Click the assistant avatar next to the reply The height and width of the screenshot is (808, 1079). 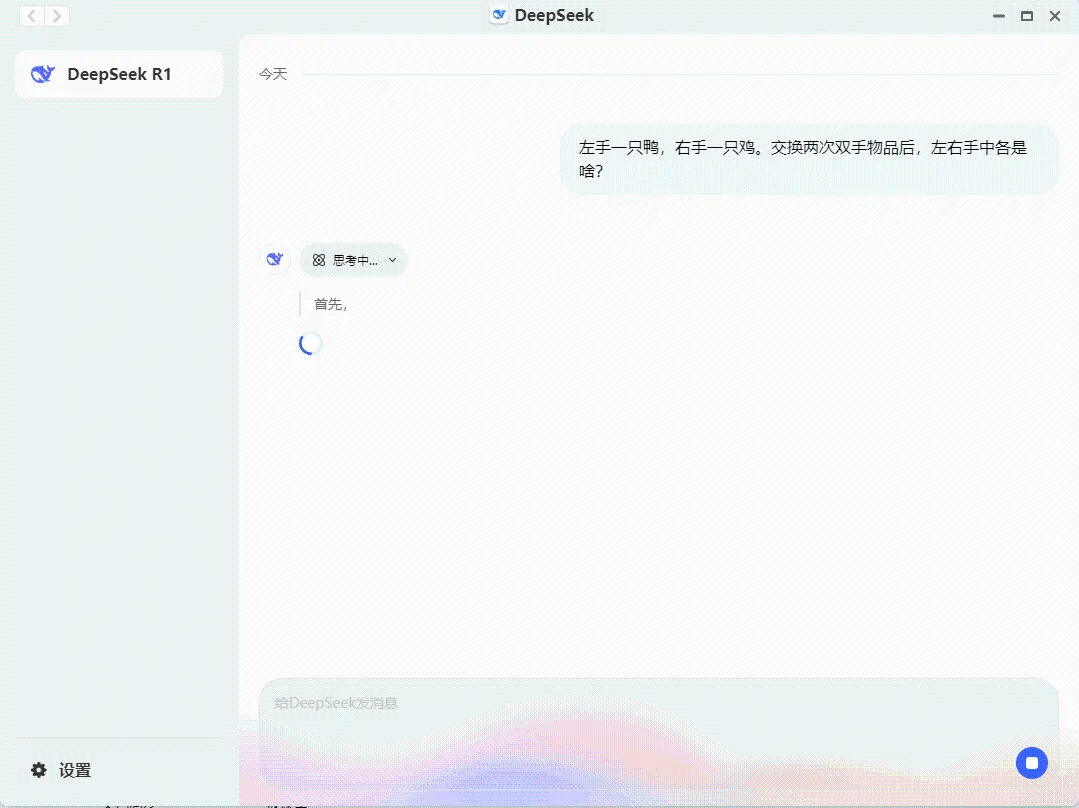click(275, 259)
